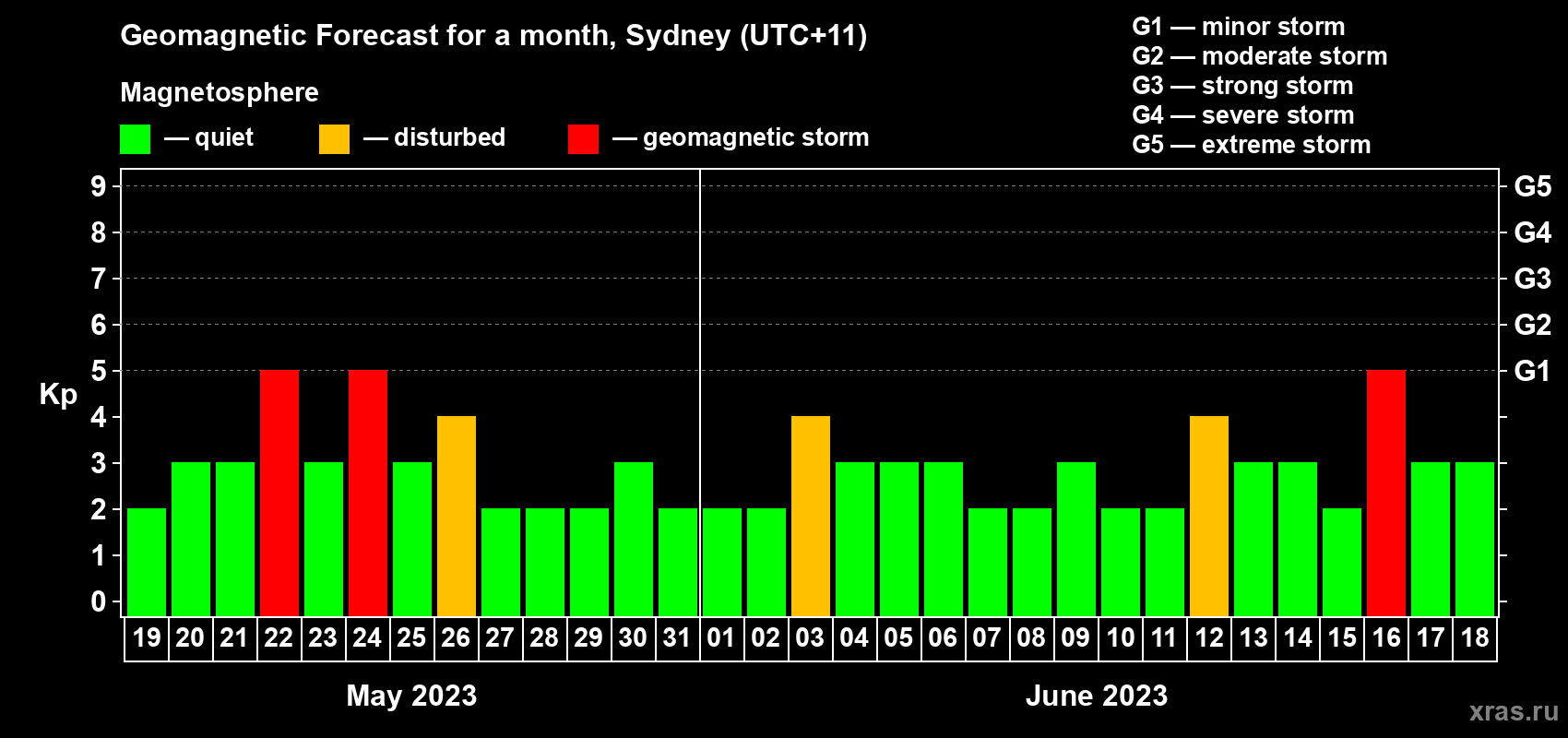Select the orange bar for May 26
The image size is (1568, 738).
pos(457,516)
